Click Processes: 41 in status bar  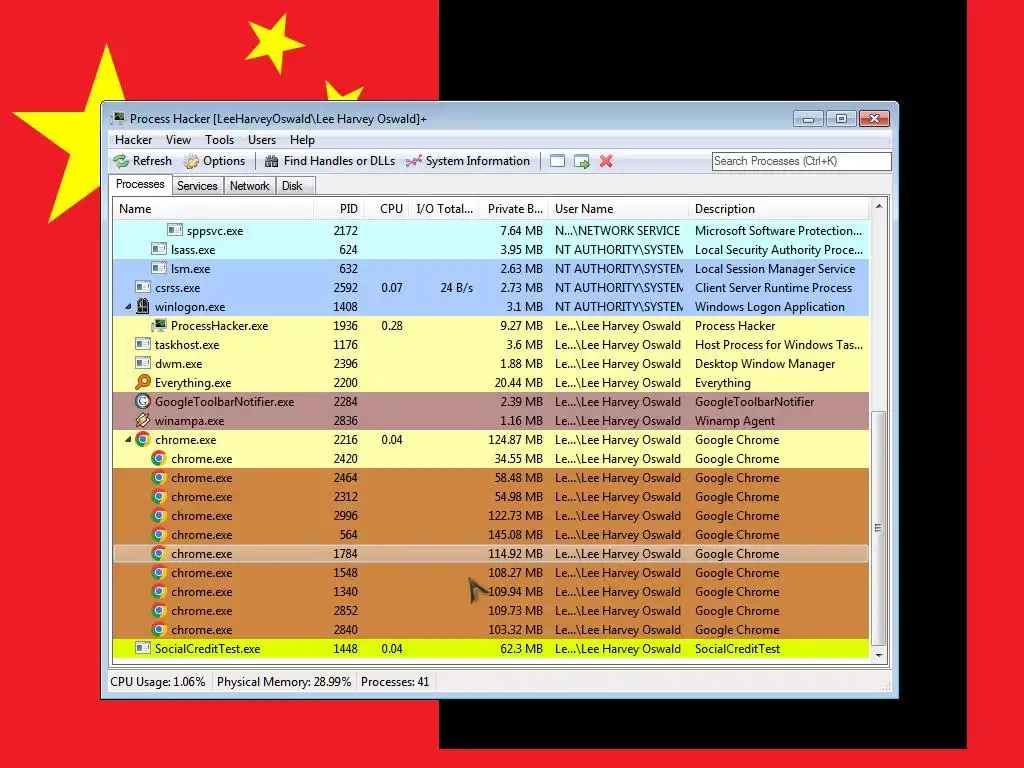pyautogui.click(x=395, y=682)
